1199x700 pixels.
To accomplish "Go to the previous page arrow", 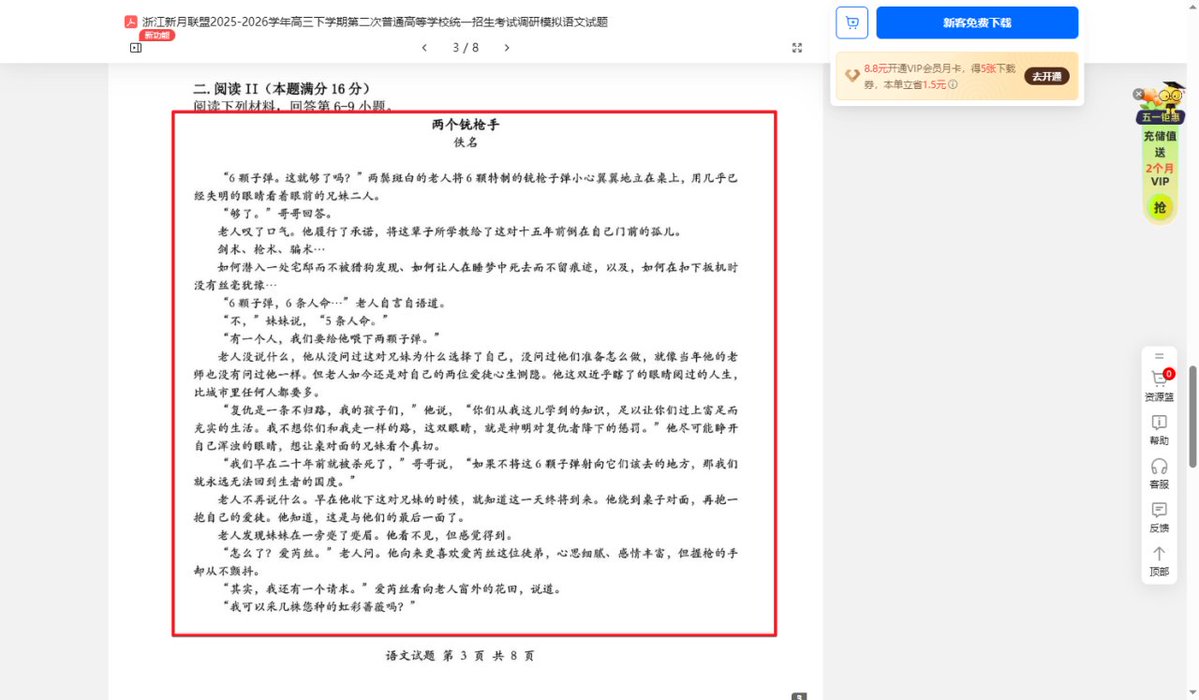I will coord(424,47).
